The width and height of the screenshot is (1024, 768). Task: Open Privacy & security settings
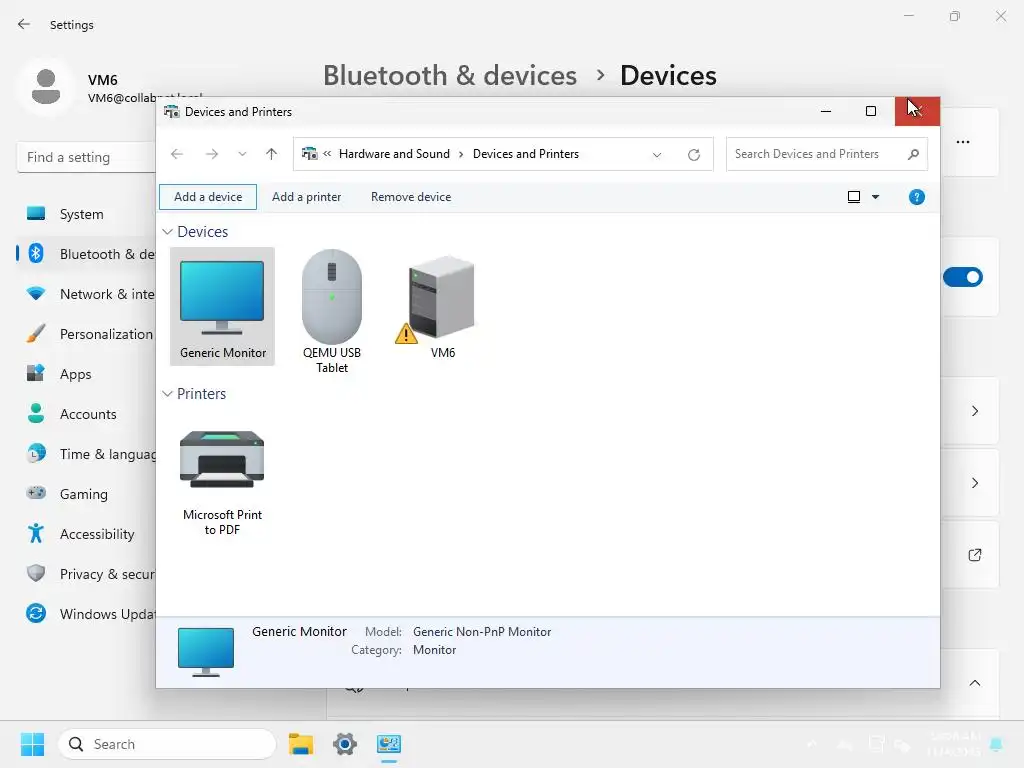pyautogui.click(x=86, y=574)
